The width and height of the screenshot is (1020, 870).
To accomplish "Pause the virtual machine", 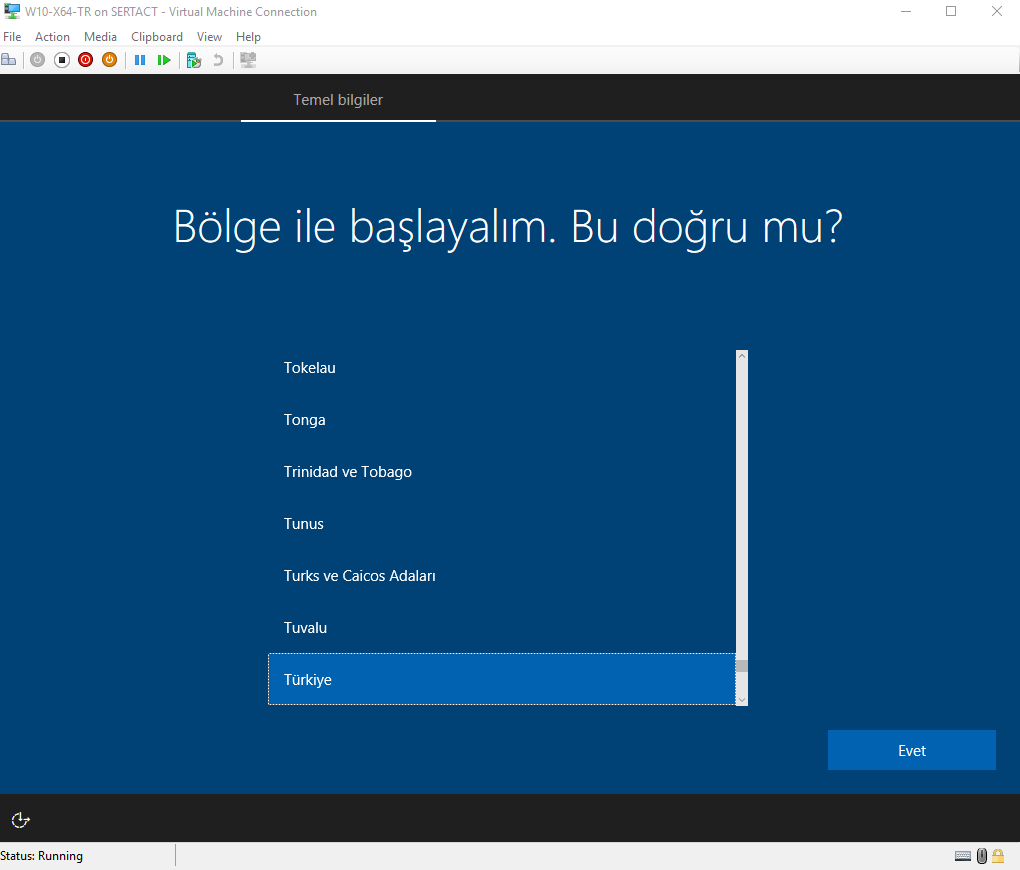I will 140,60.
